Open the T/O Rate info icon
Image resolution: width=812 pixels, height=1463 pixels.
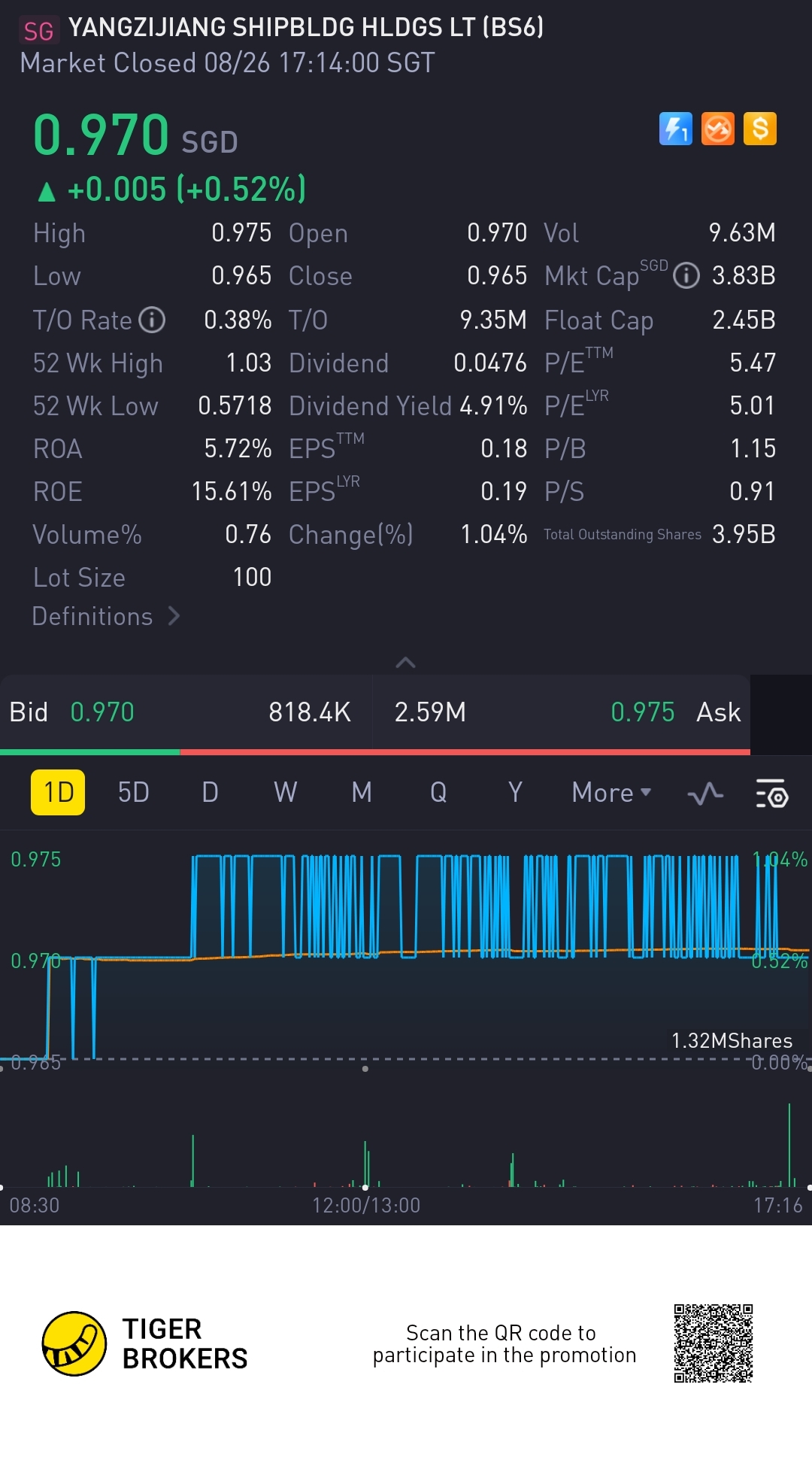(x=152, y=320)
